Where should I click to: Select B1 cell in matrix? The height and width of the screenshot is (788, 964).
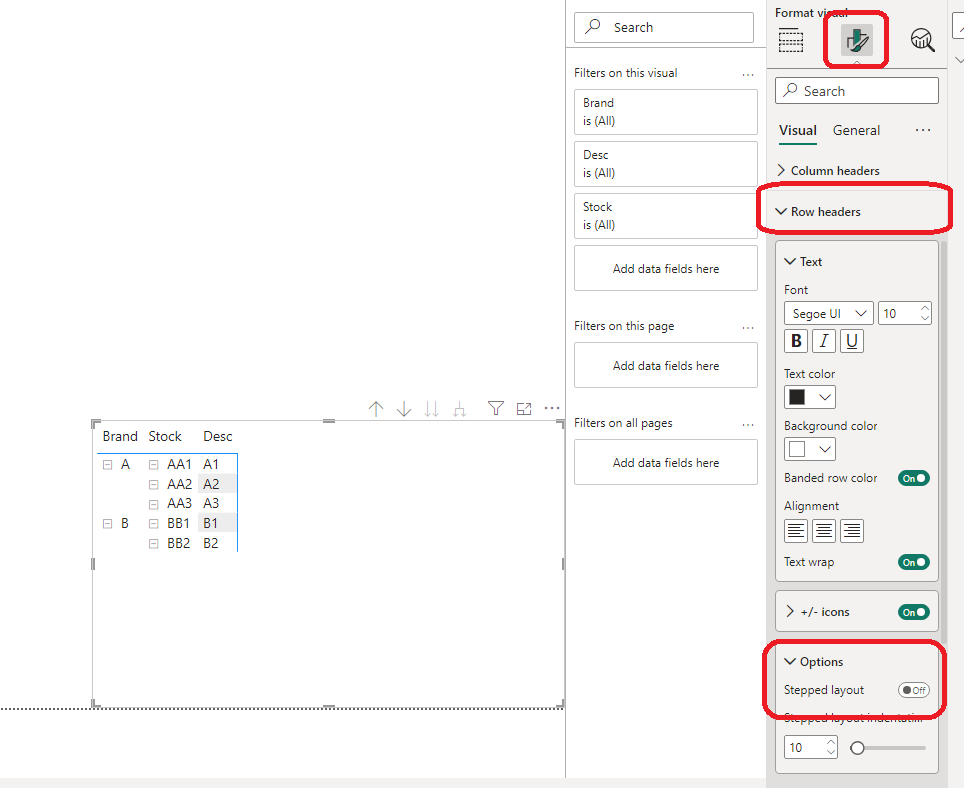[216, 524]
